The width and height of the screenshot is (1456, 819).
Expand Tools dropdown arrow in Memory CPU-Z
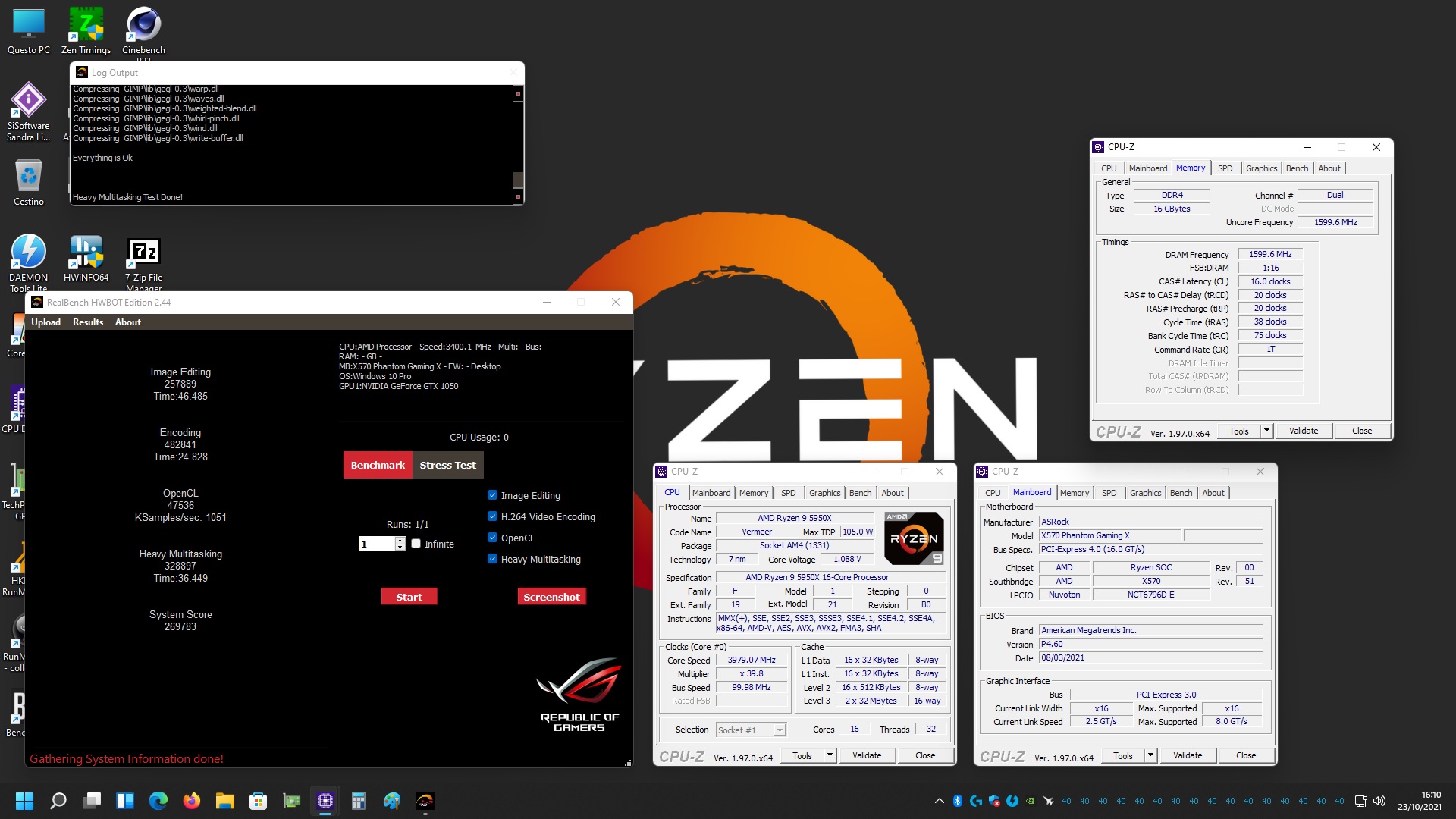[1266, 431]
